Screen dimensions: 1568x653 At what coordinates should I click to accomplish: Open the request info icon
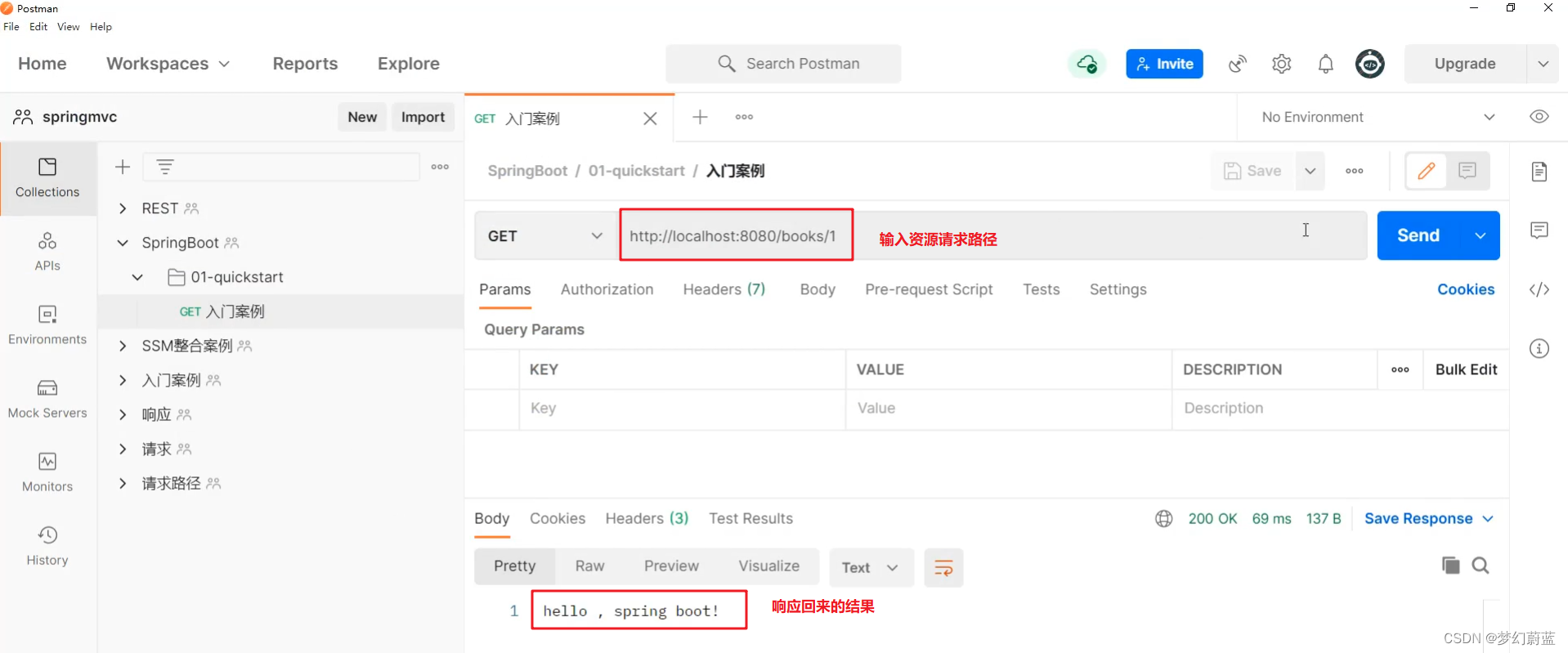click(1539, 349)
